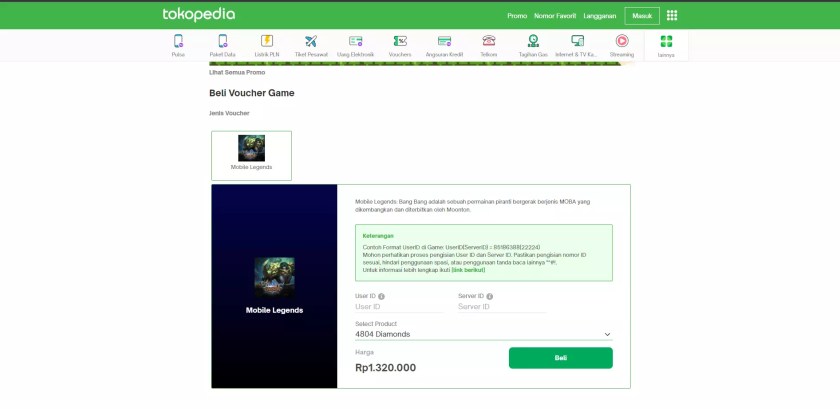The image size is (840, 409).
Task: Open the Angsuran Kredit card icon
Action: point(444,41)
